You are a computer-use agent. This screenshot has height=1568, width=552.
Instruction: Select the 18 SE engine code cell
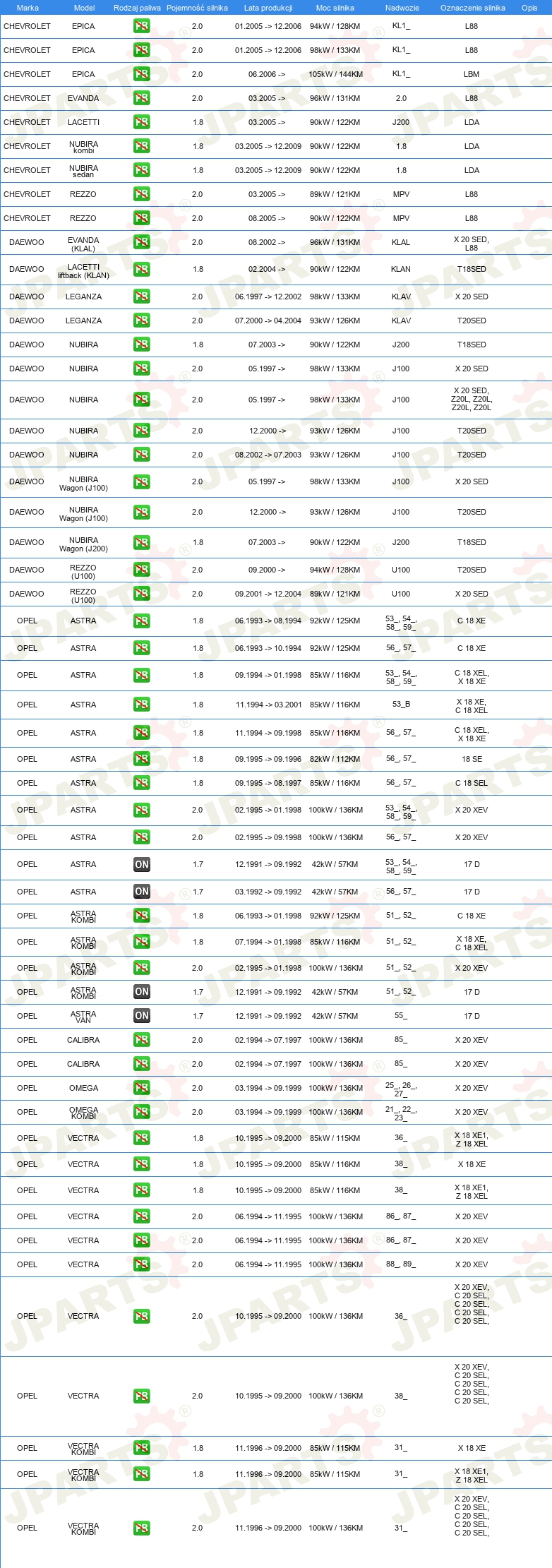coord(472,759)
